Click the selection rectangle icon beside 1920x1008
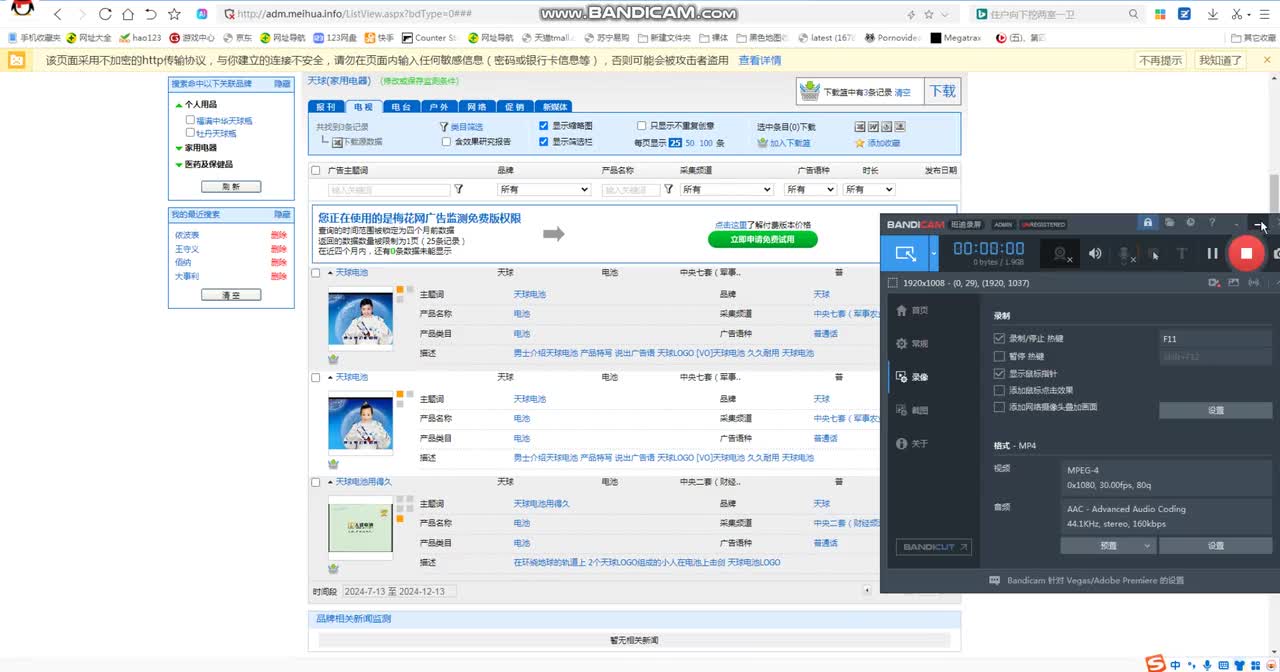The width and height of the screenshot is (1280, 672). pyautogui.click(x=893, y=283)
